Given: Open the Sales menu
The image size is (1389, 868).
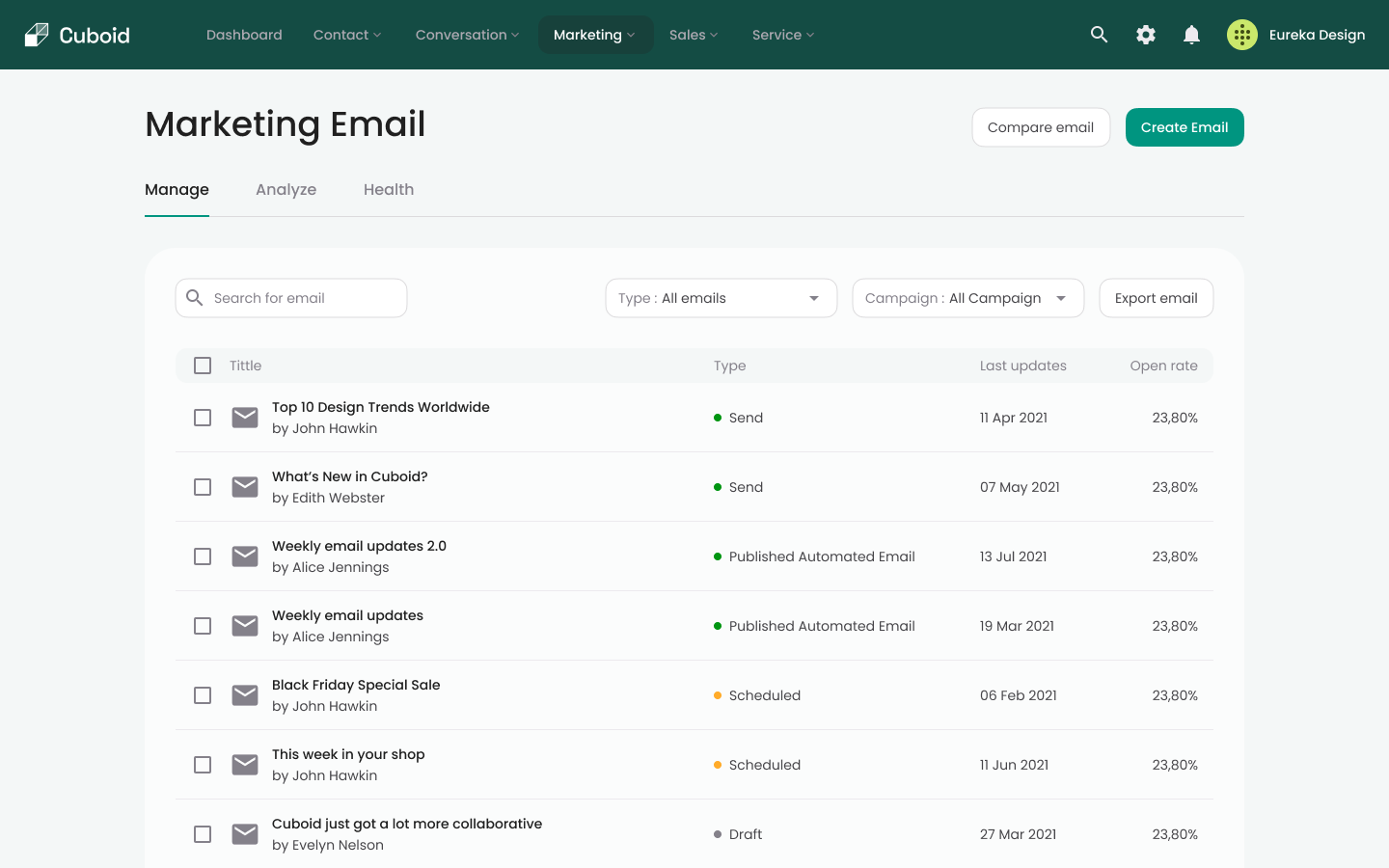Looking at the screenshot, I should coord(693,35).
